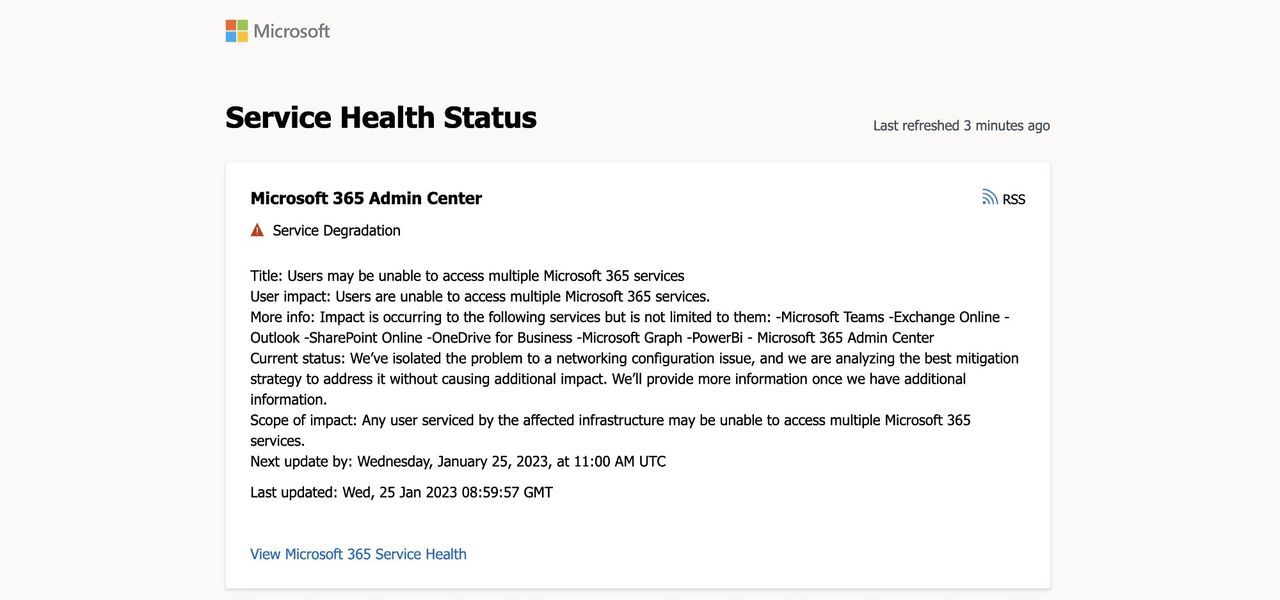This screenshot has height=600, width=1280.
Task: Click the Microsoft wordmark text
Action: [291, 31]
